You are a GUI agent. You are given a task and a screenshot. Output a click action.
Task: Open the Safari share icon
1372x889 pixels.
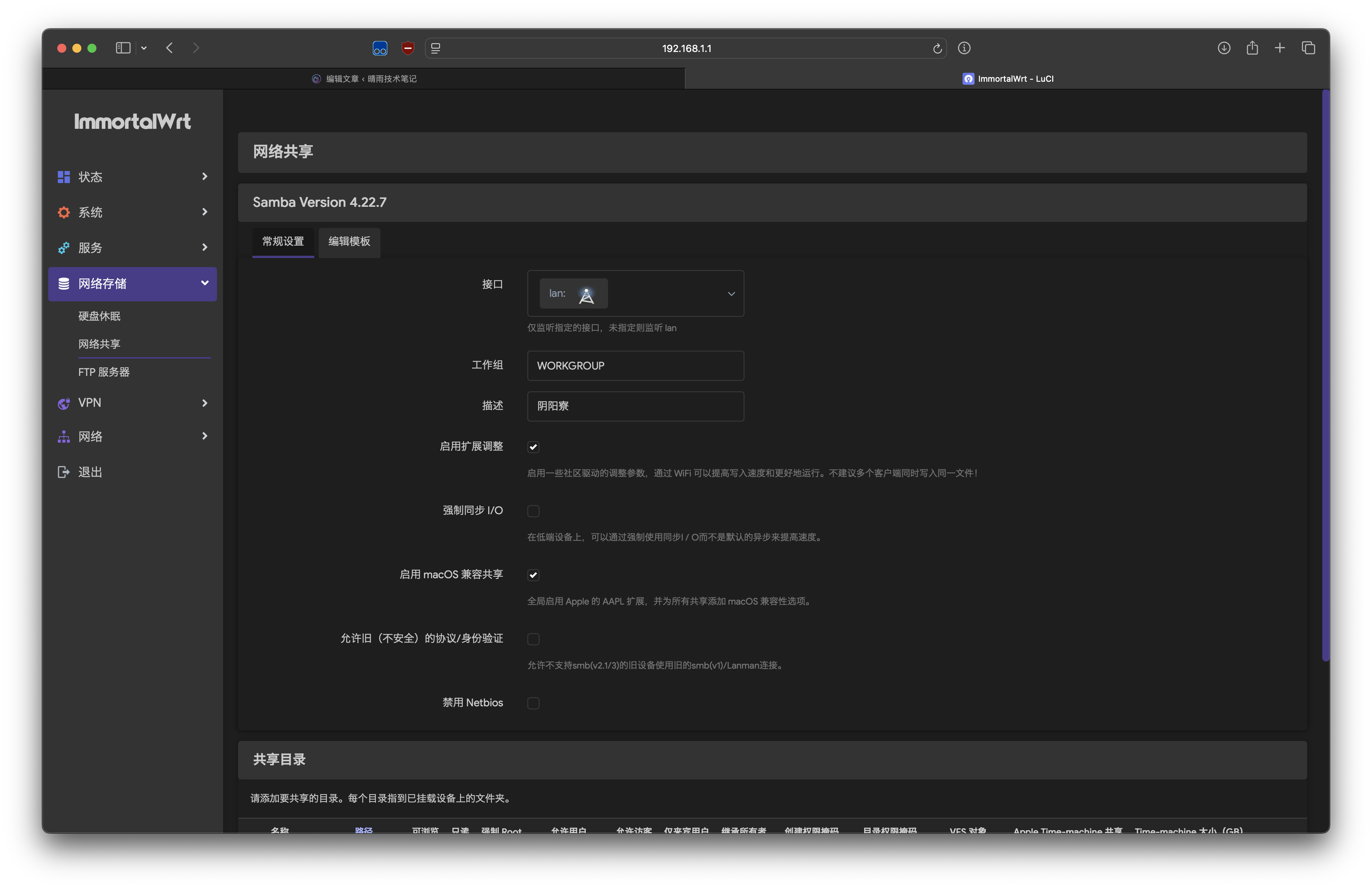[1252, 48]
